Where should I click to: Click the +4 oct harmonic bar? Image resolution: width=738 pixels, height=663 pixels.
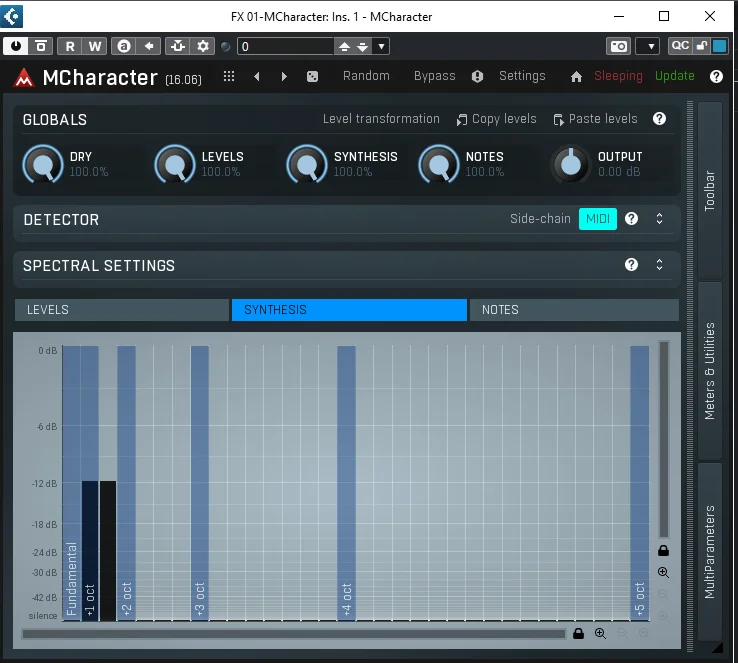pyautogui.click(x=346, y=484)
